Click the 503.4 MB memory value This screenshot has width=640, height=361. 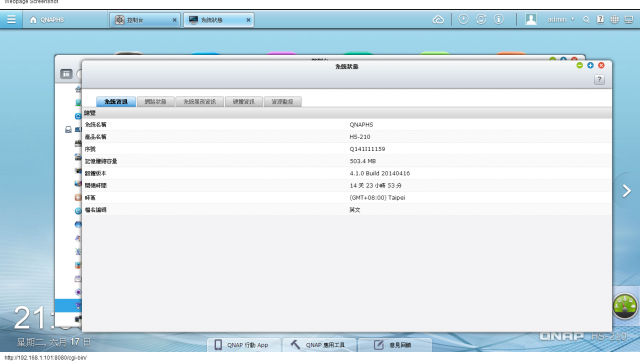[362, 161]
